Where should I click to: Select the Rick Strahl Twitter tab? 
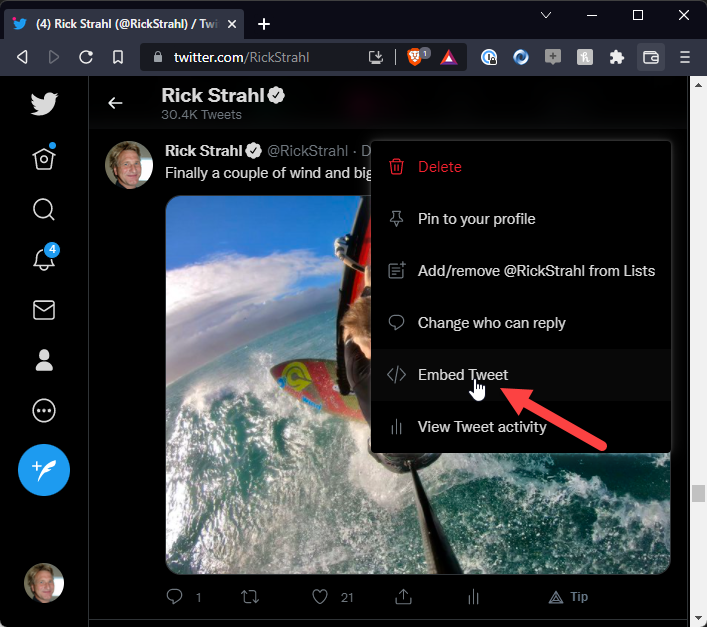(124, 24)
